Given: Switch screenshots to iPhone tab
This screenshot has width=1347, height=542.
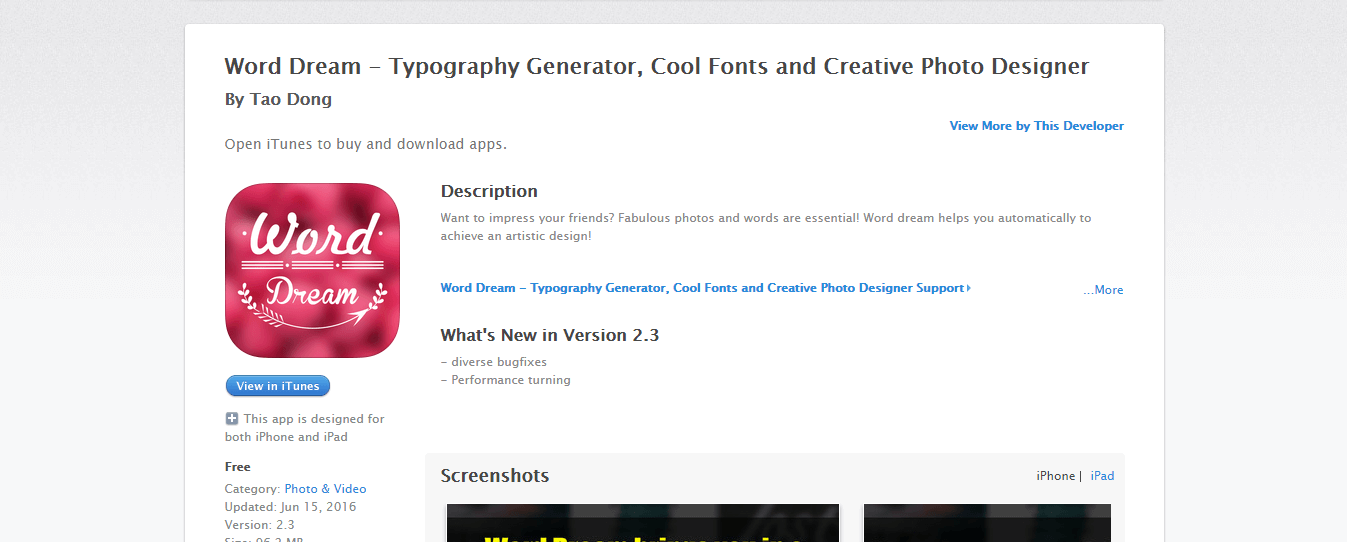Looking at the screenshot, I should coord(1055,476).
